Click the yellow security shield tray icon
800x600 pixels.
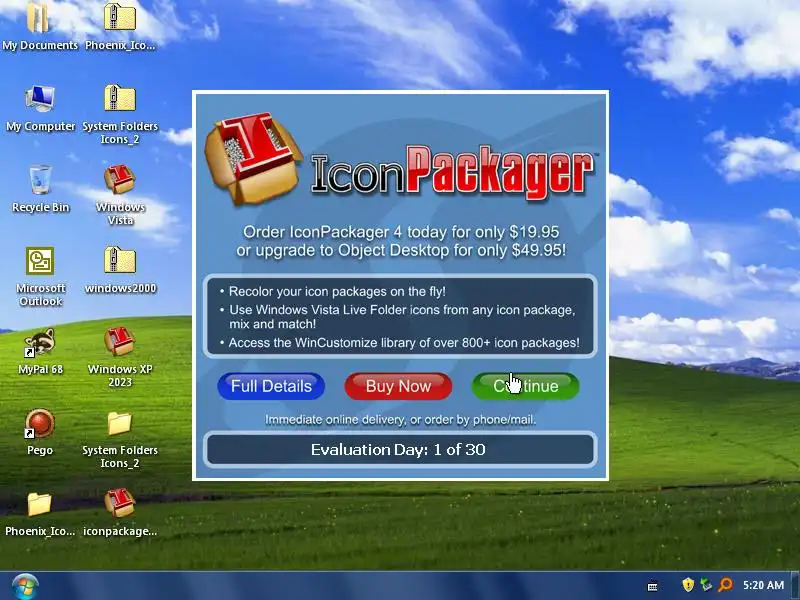click(x=688, y=585)
